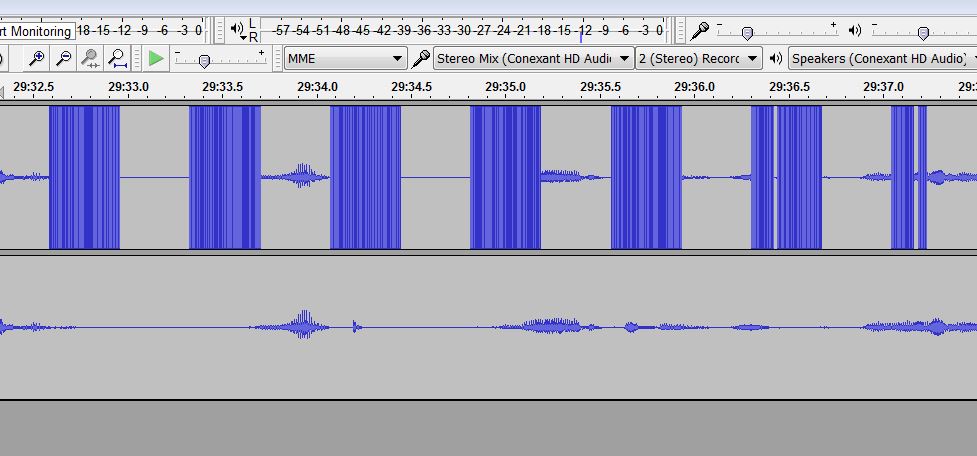Open the Stereo Mix recording device dropdown
Viewport: 977px width, 456px height.
(x=534, y=59)
